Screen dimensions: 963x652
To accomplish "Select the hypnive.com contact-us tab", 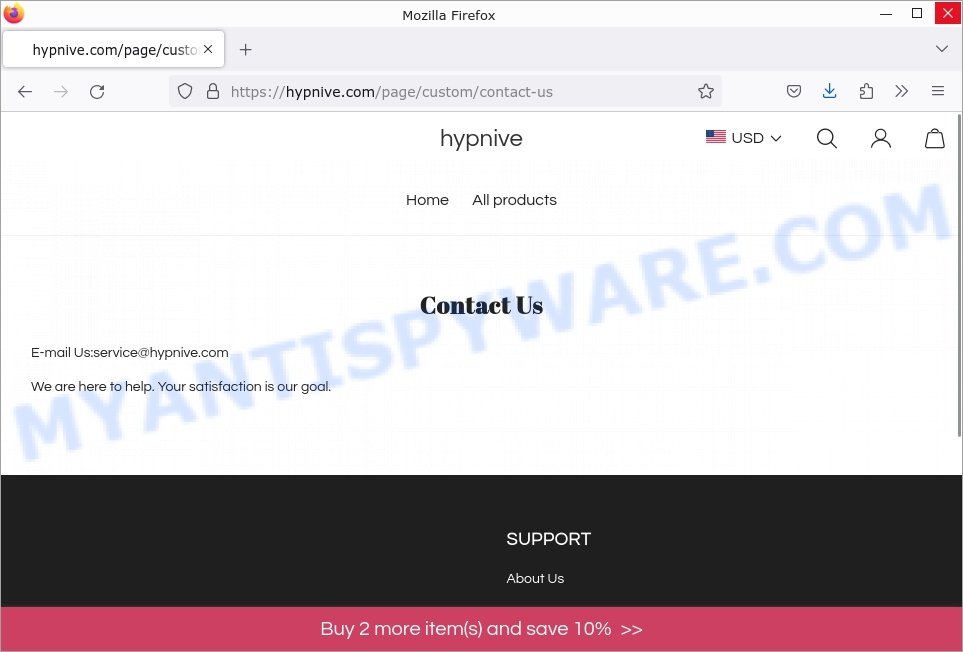I will pos(114,50).
